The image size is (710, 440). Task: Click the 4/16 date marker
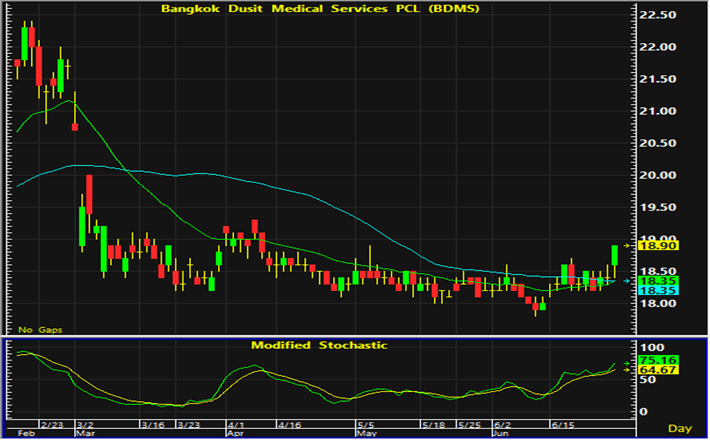289,425
